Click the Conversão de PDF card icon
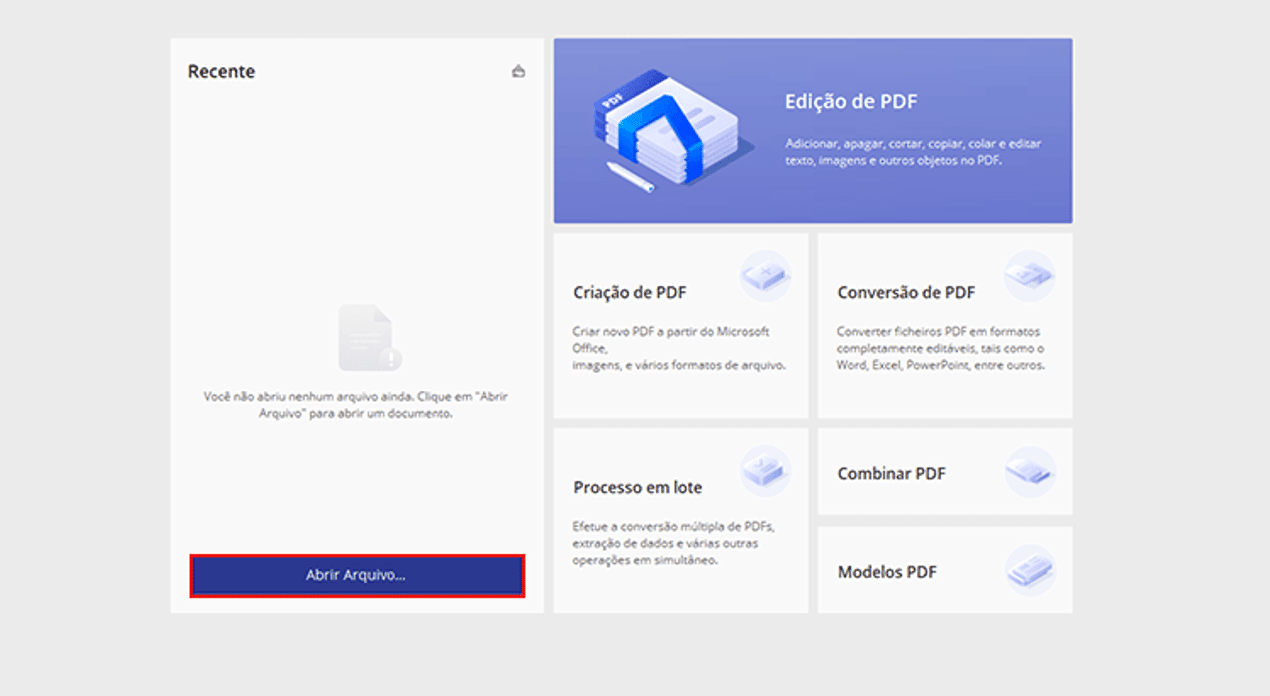The image size is (1270, 696). coord(1029,275)
